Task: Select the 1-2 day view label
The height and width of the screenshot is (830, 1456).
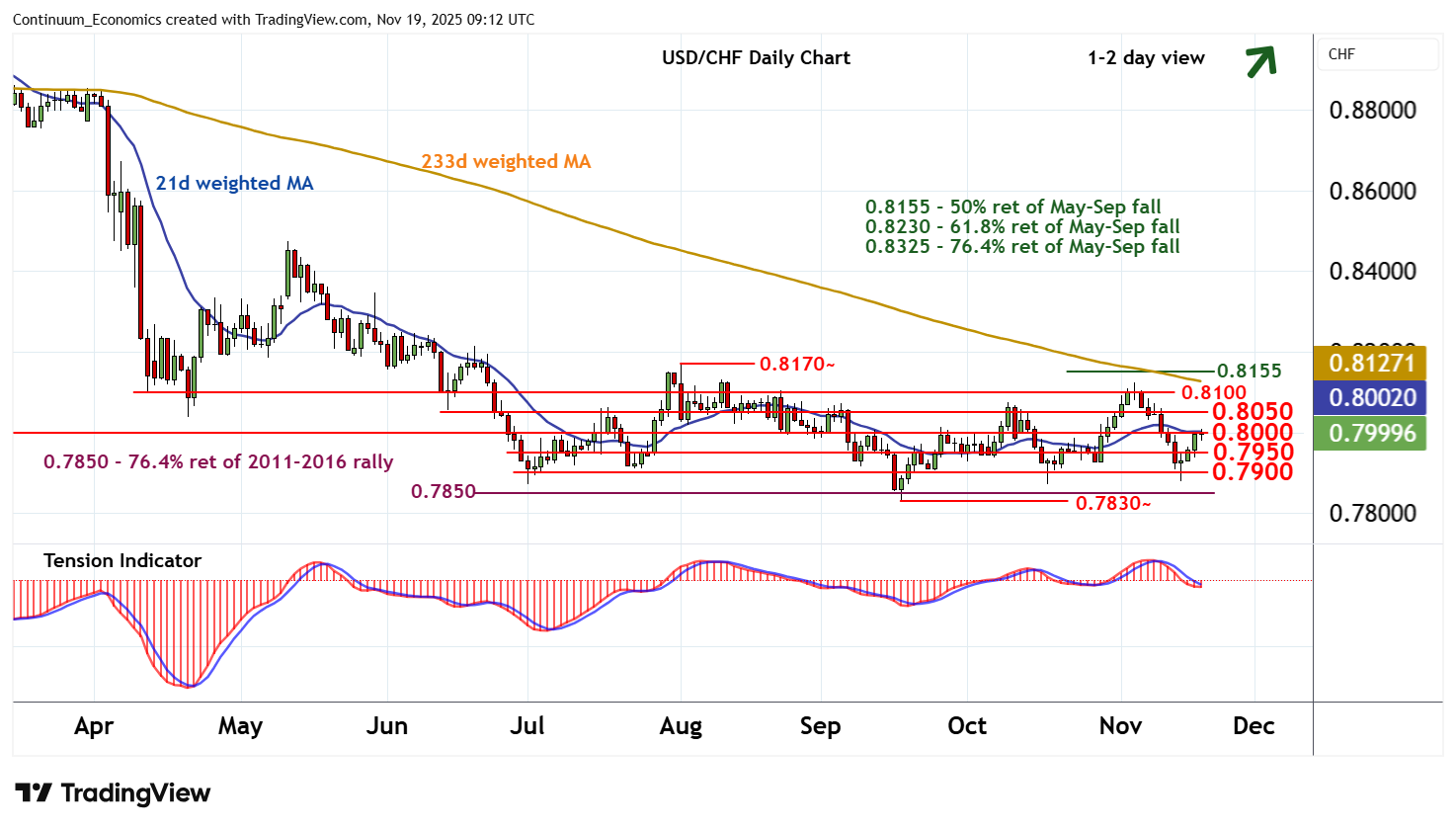Action: click(1146, 57)
